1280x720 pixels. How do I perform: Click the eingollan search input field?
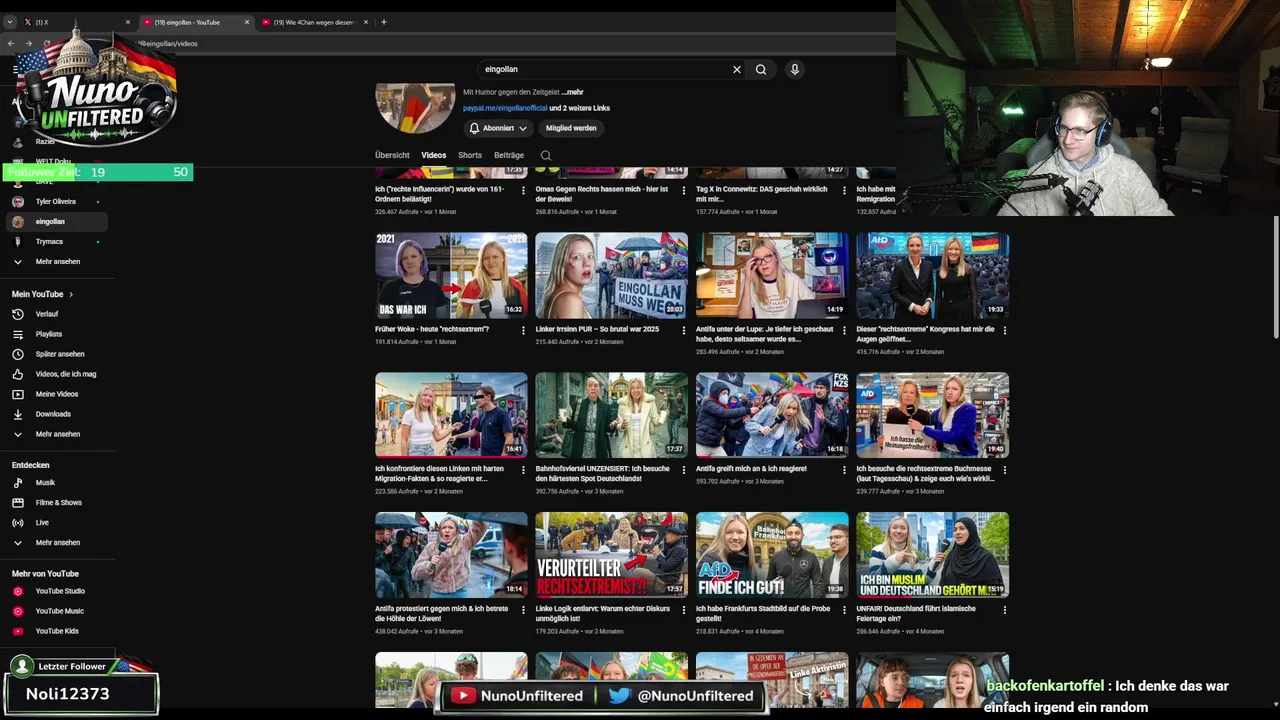tap(605, 69)
